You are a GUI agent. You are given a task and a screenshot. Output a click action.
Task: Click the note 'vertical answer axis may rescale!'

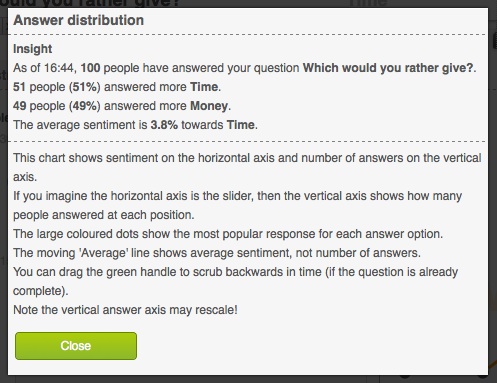(x=125, y=310)
